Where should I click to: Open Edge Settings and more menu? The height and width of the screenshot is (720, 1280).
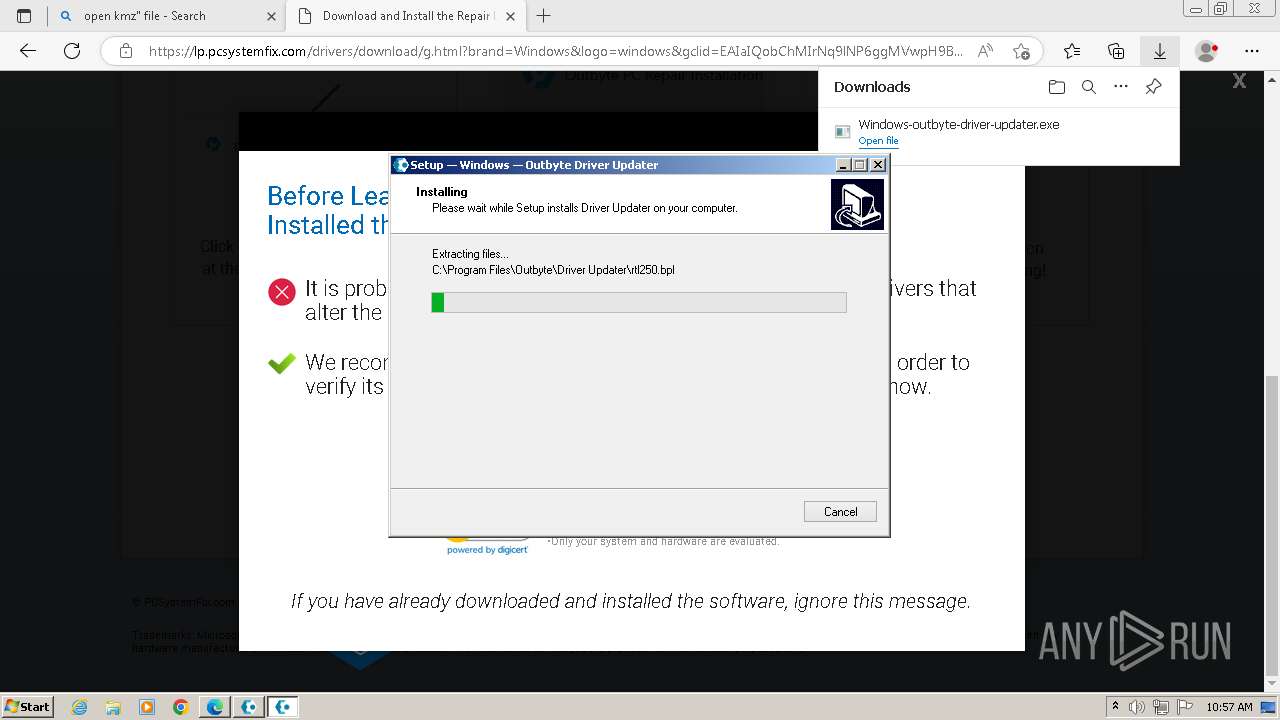coord(1251,51)
